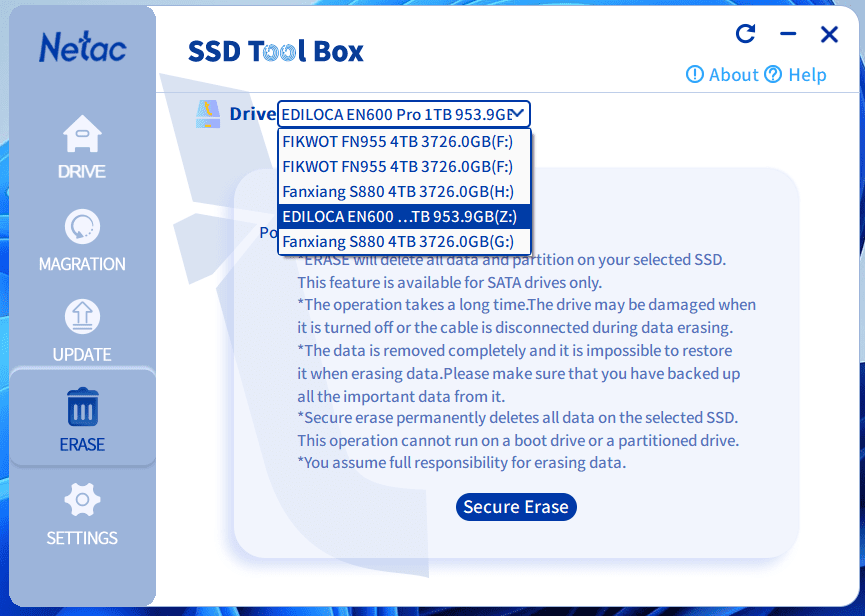Click the MAGRATION sidebar label
Screen dimensions: 865x616
82,264
